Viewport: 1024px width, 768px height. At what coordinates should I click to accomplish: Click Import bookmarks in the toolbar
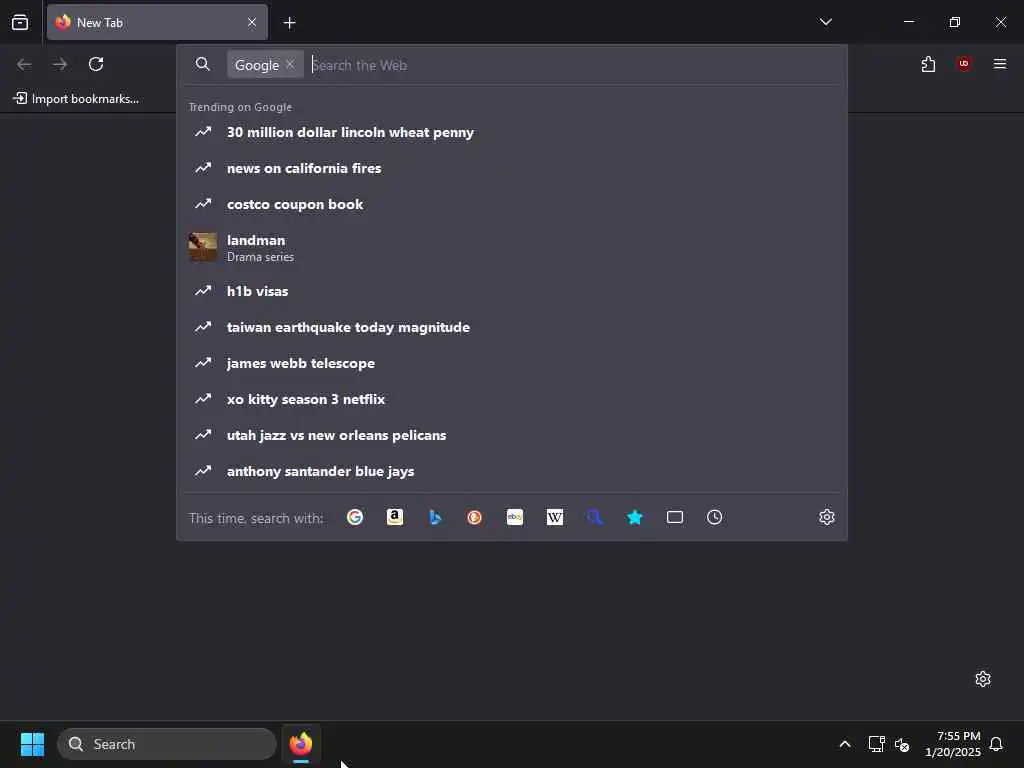pyautogui.click(x=76, y=99)
